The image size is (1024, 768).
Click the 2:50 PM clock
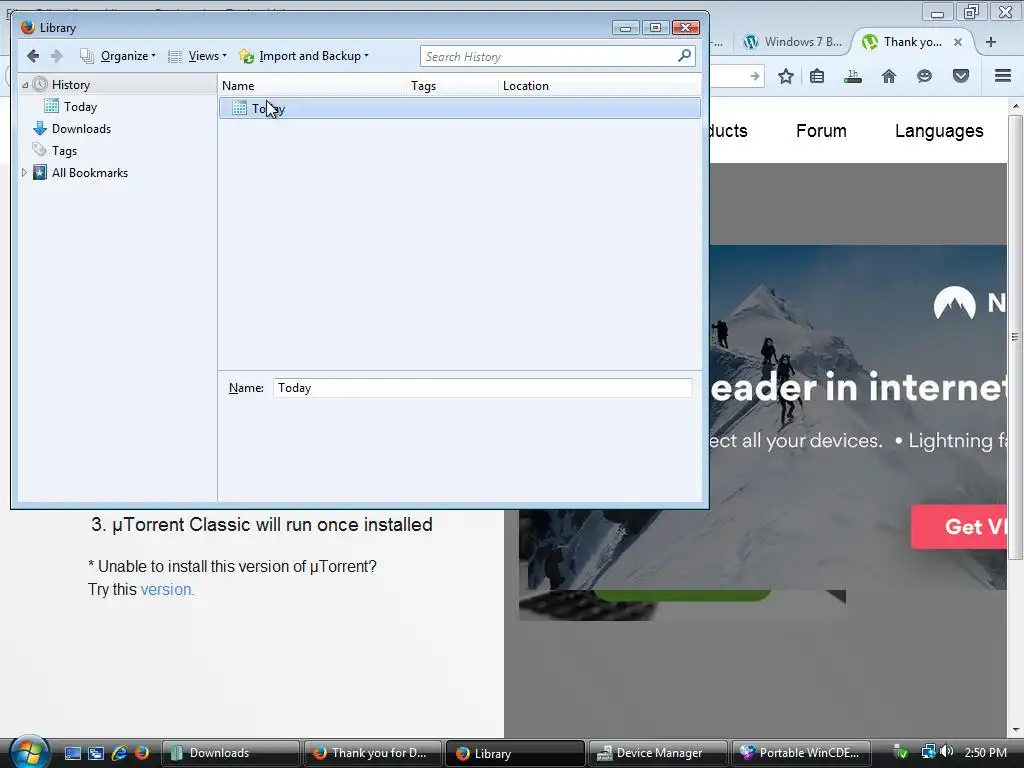click(985, 753)
